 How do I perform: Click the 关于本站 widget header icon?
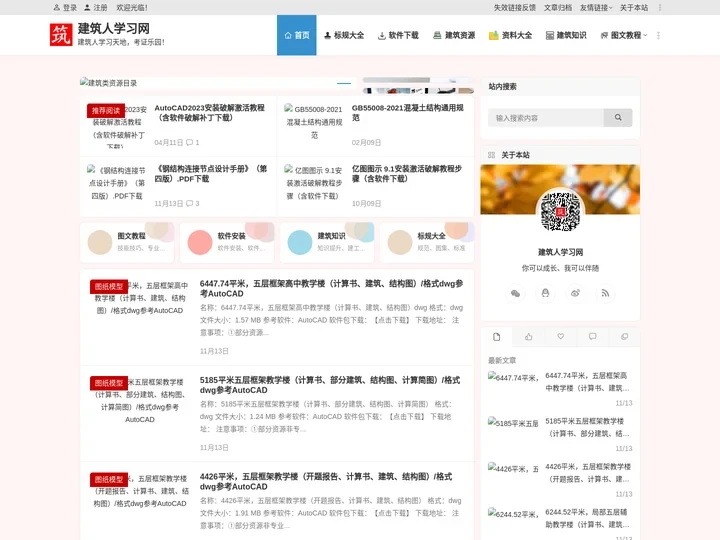pyautogui.click(x=491, y=155)
